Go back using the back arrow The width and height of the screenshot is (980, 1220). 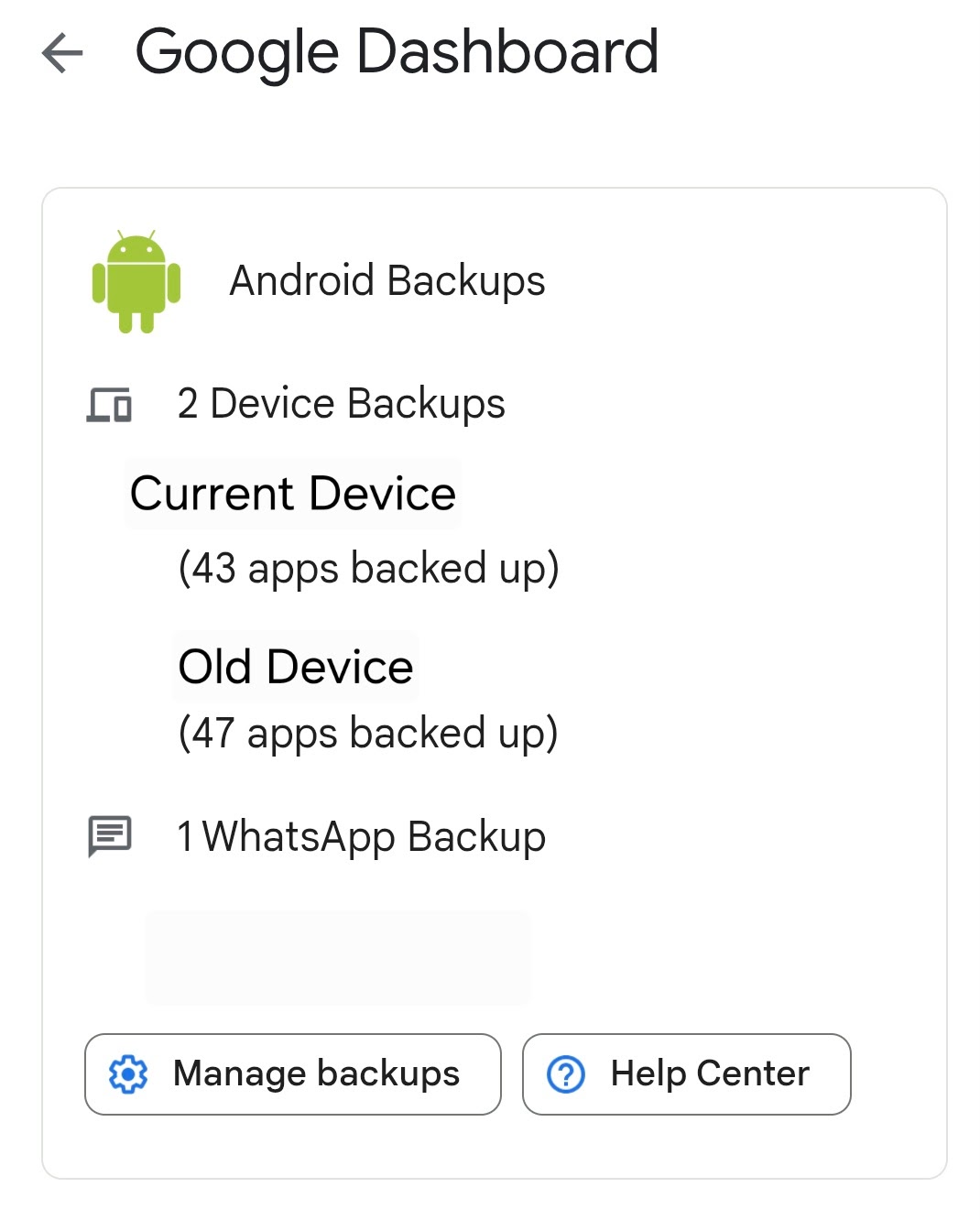(62, 52)
